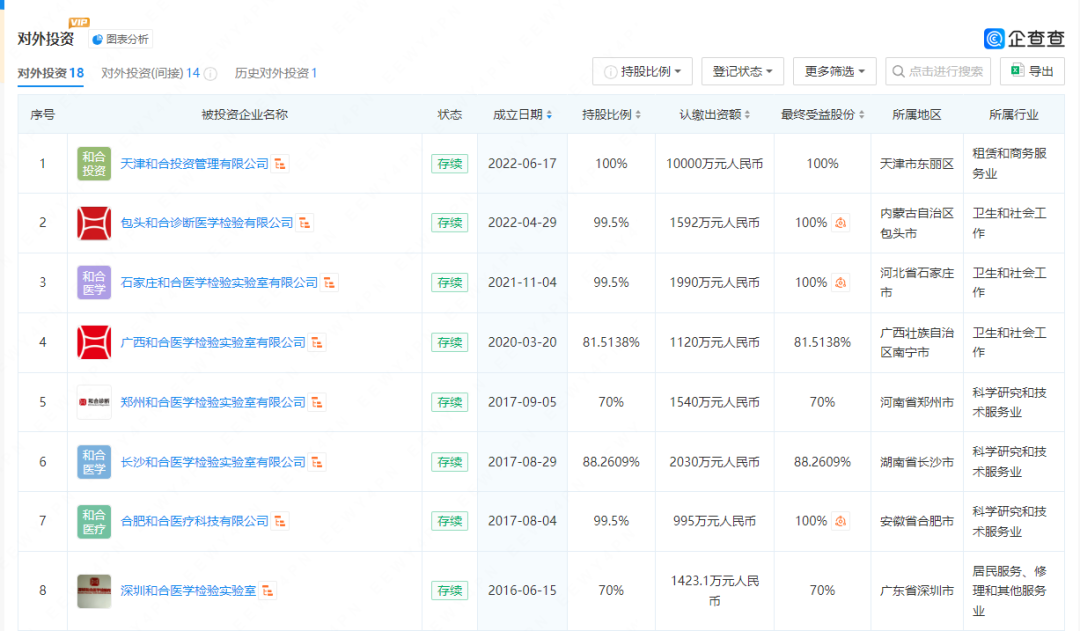This screenshot has width=1080, height=631.
Task: Click the 长沙和合医学 company logo thumbnail
Action: coord(94,462)
